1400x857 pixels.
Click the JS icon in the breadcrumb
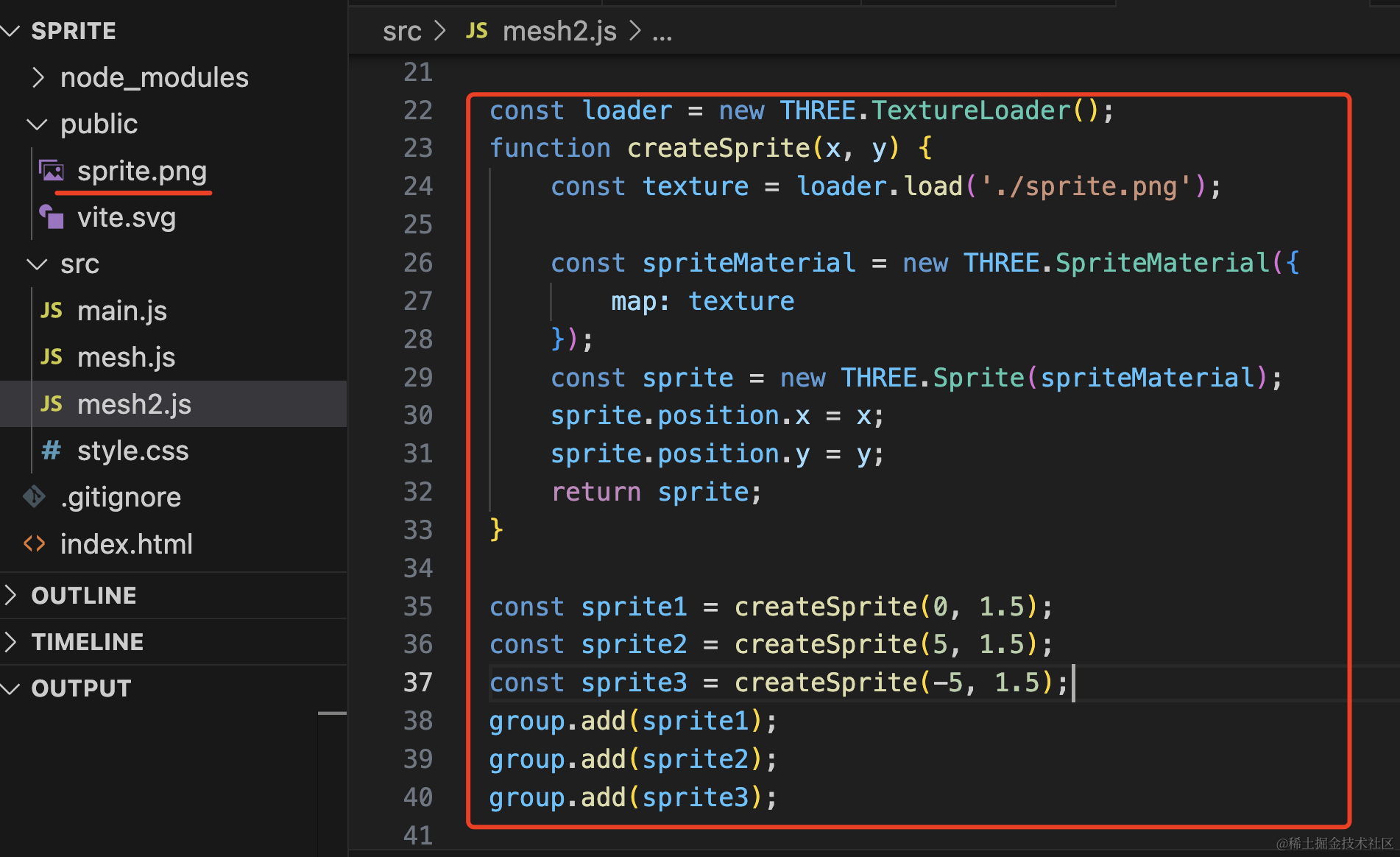click(477, 30)
